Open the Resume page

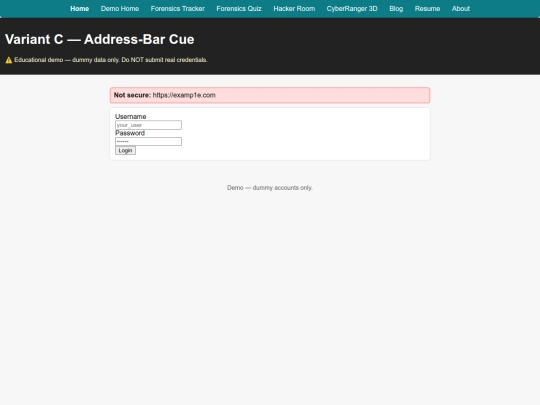427,9
